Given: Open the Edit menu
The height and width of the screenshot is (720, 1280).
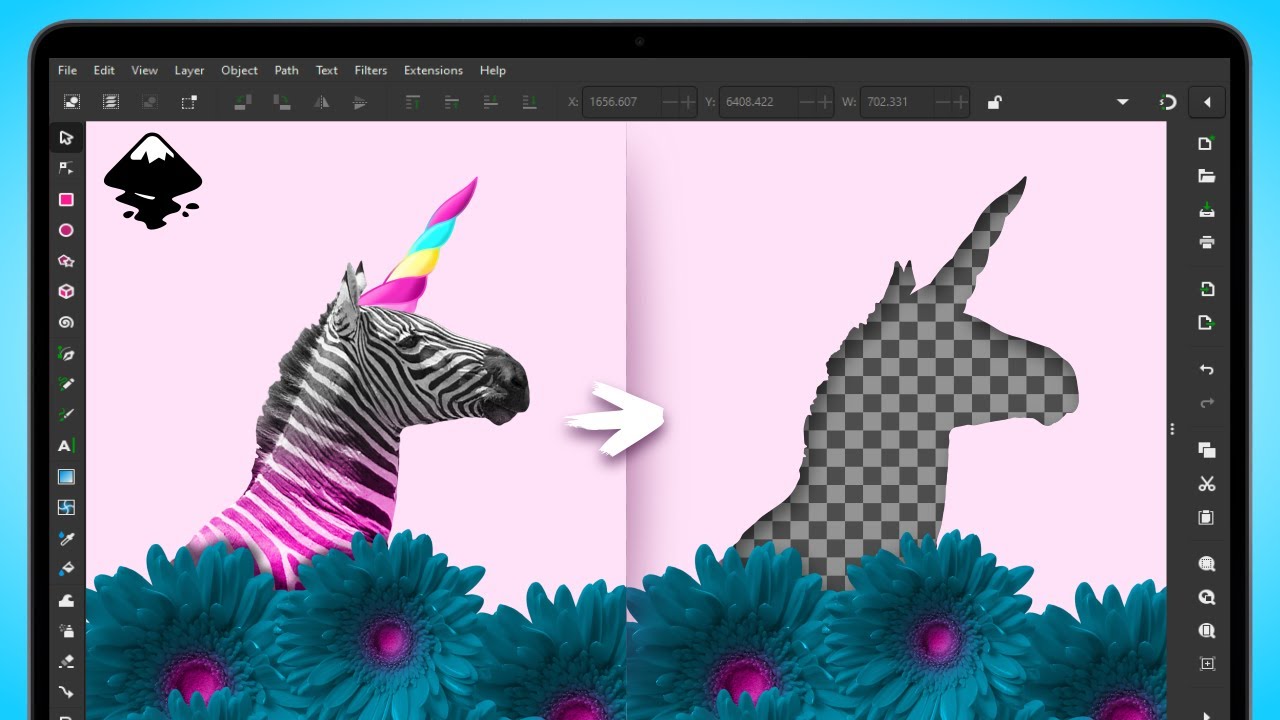Looking at the screenshot, I should pos(104,71).
